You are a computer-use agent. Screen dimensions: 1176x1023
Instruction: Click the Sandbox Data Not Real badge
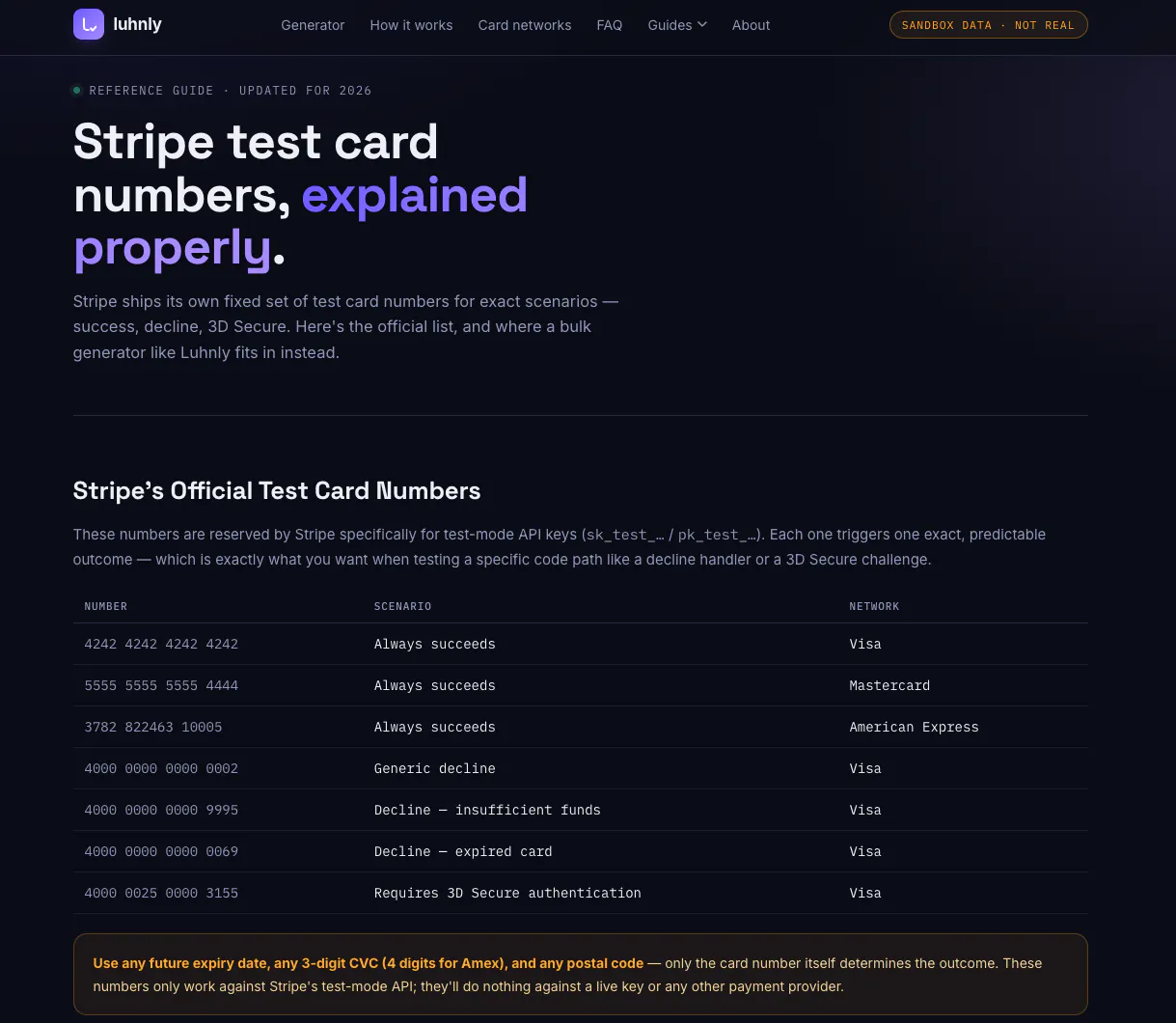click(988, 25)
